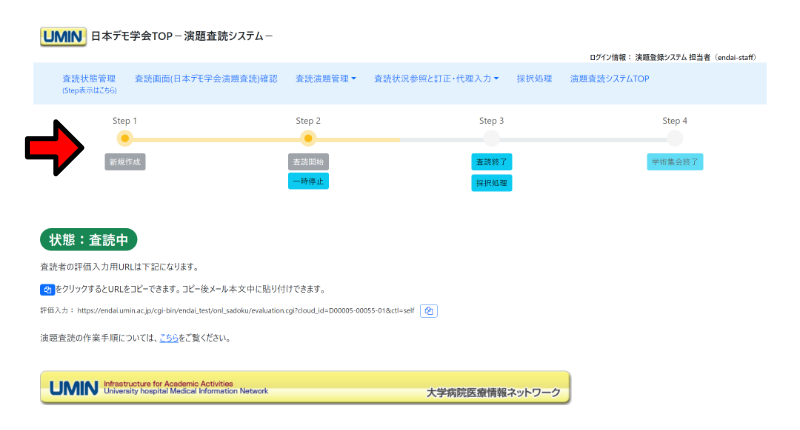Click the UMIN logo in header
This screenshot has height=430, width=800.
tap(62, 36)
